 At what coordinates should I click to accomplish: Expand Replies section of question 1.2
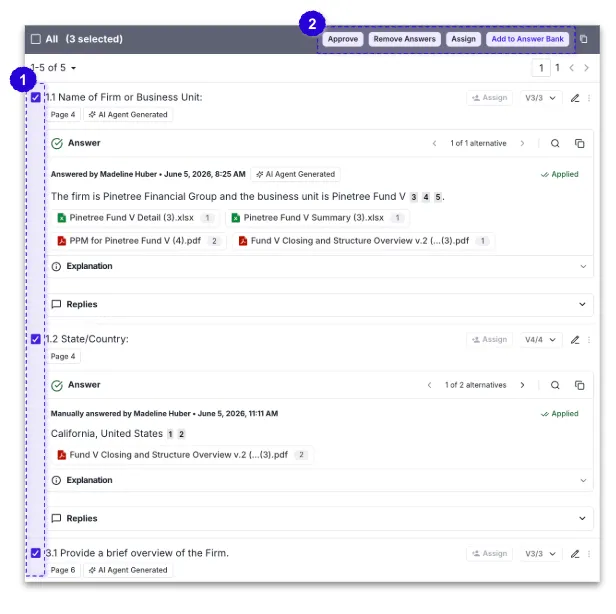pyautogui.click(x=320, y=519)
